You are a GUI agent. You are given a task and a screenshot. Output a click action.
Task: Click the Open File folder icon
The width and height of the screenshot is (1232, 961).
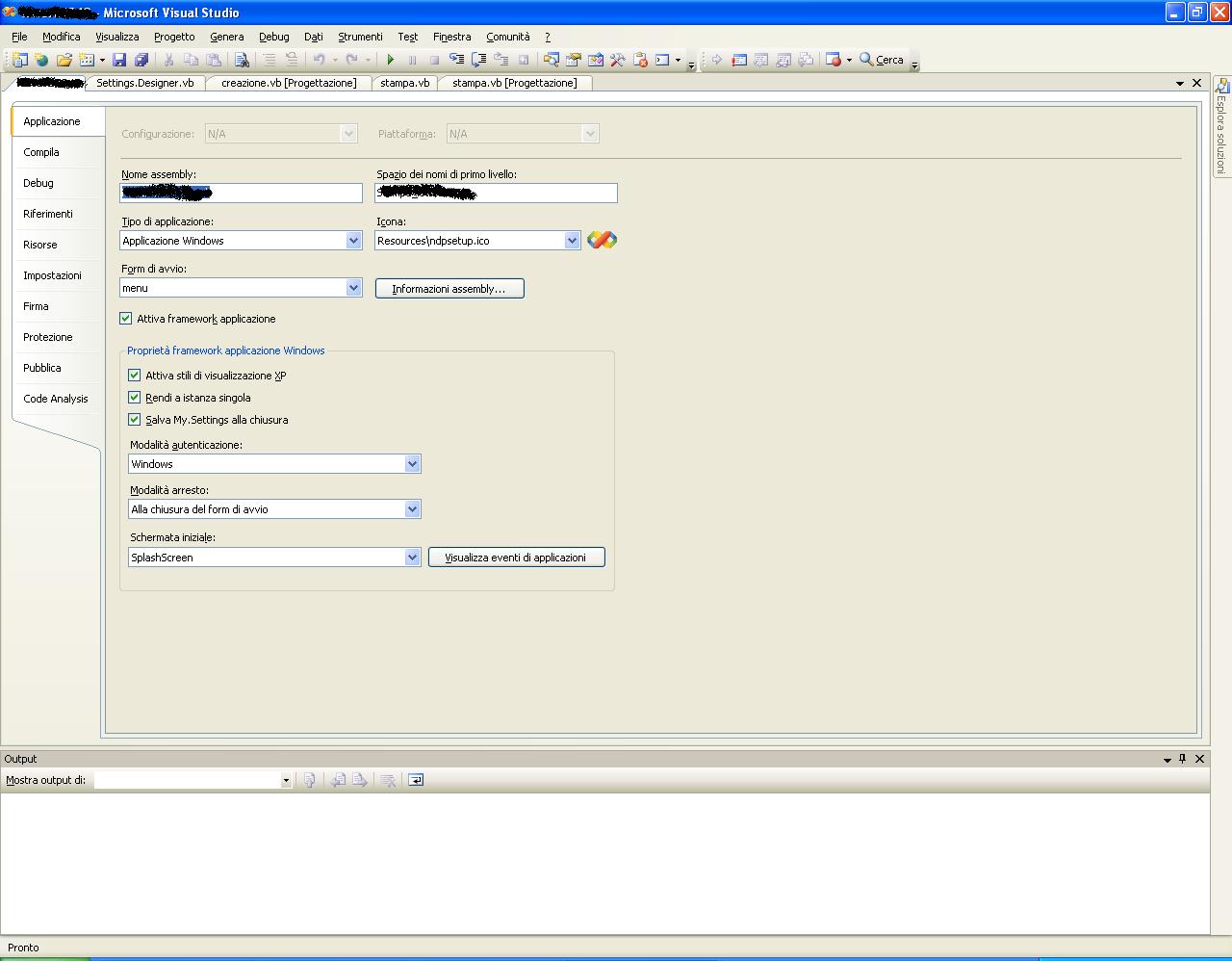[x=64, y=60]
